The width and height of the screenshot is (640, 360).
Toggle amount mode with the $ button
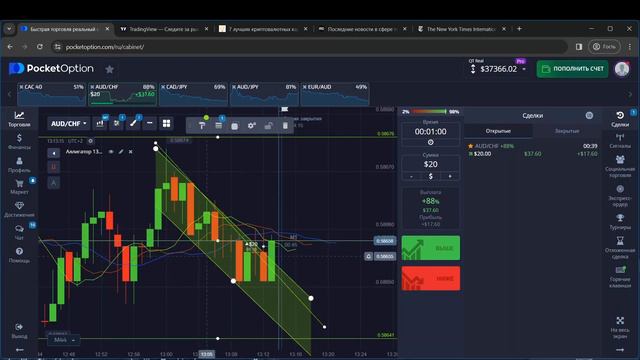click(x=431, y=176)
